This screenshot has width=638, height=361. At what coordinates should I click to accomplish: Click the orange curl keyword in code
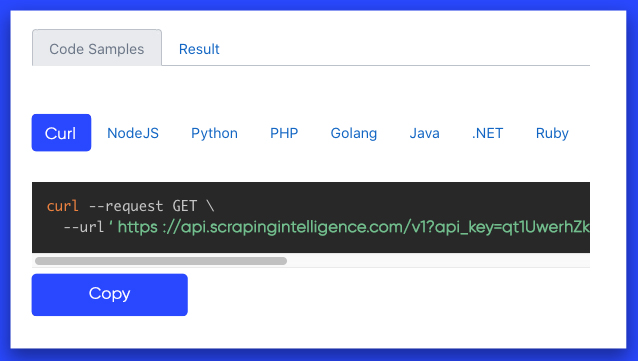tap(63, 206)
